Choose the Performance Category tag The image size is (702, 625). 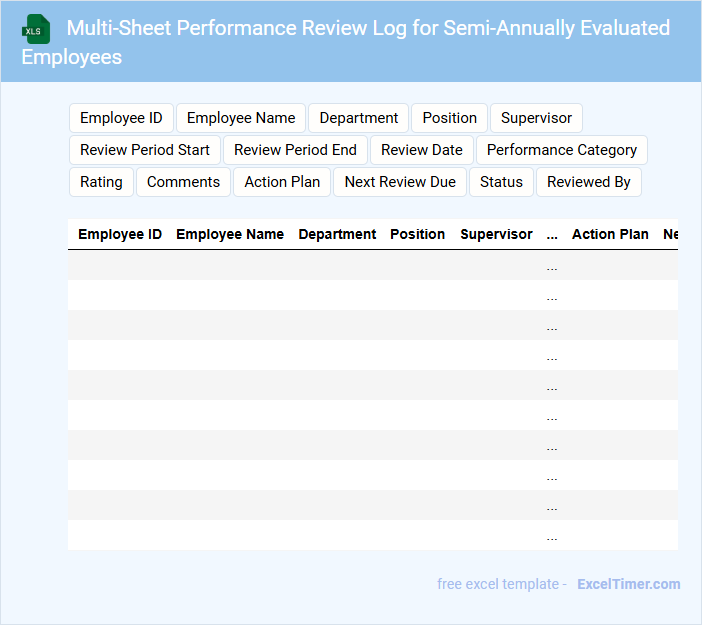pyautogui.click(x=561, y=150)
